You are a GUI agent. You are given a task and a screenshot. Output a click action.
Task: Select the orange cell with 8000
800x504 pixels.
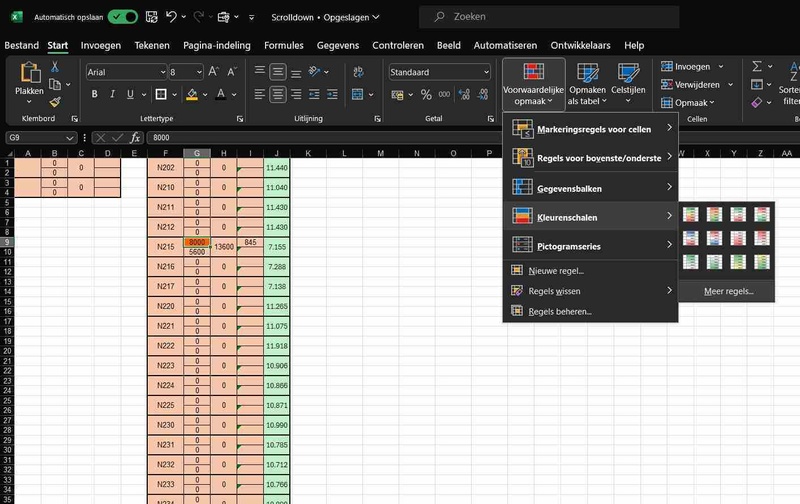[x=197, y=242]
